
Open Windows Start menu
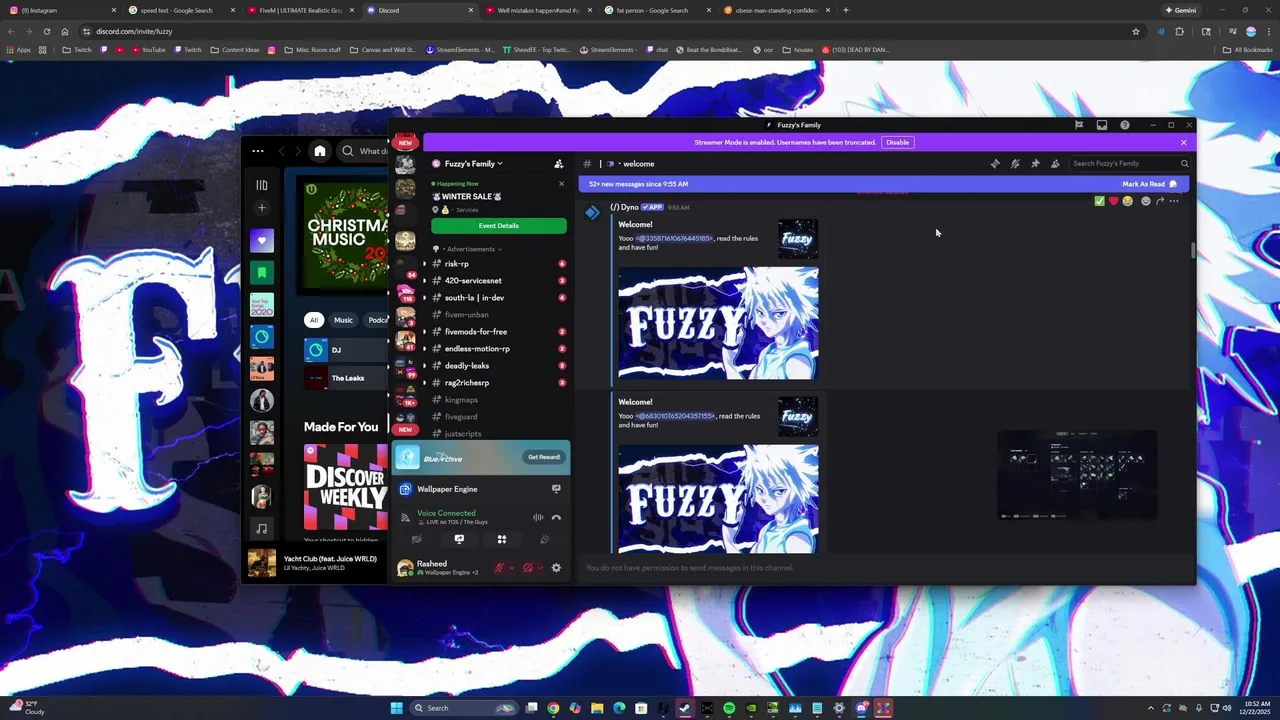tap(396, 708)
